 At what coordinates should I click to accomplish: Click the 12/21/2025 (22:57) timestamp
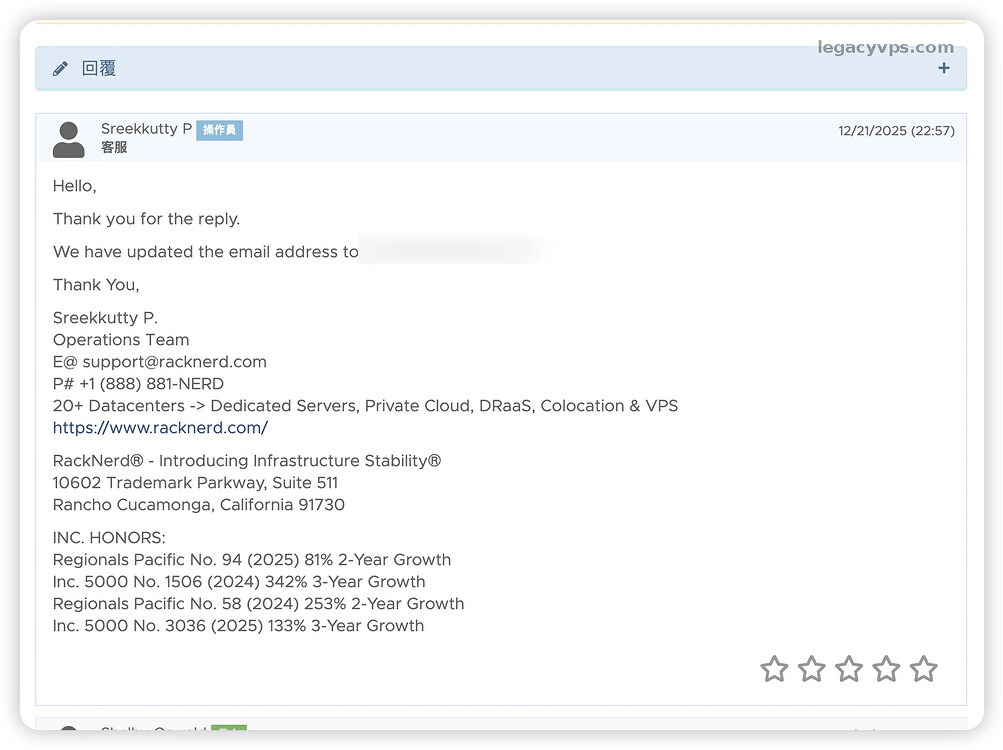(896, 131)
